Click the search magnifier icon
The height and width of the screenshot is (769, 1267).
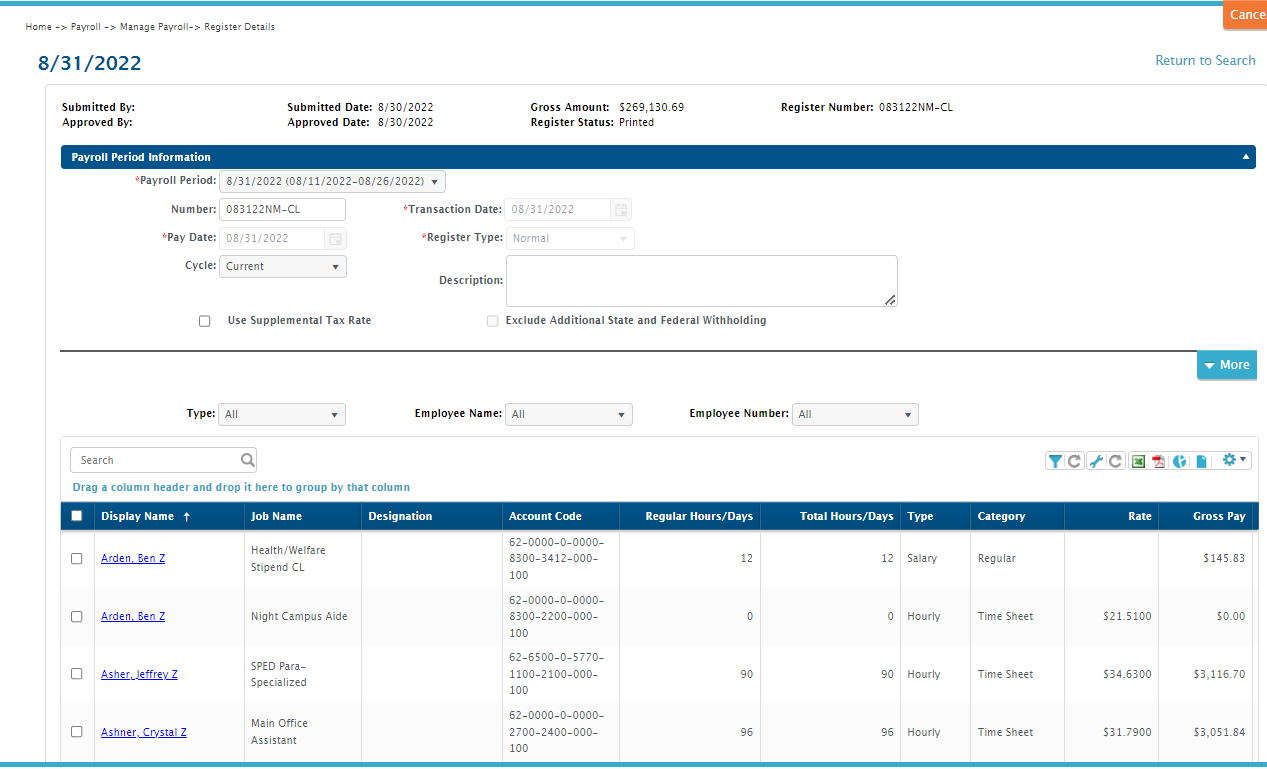click(247, 460)
